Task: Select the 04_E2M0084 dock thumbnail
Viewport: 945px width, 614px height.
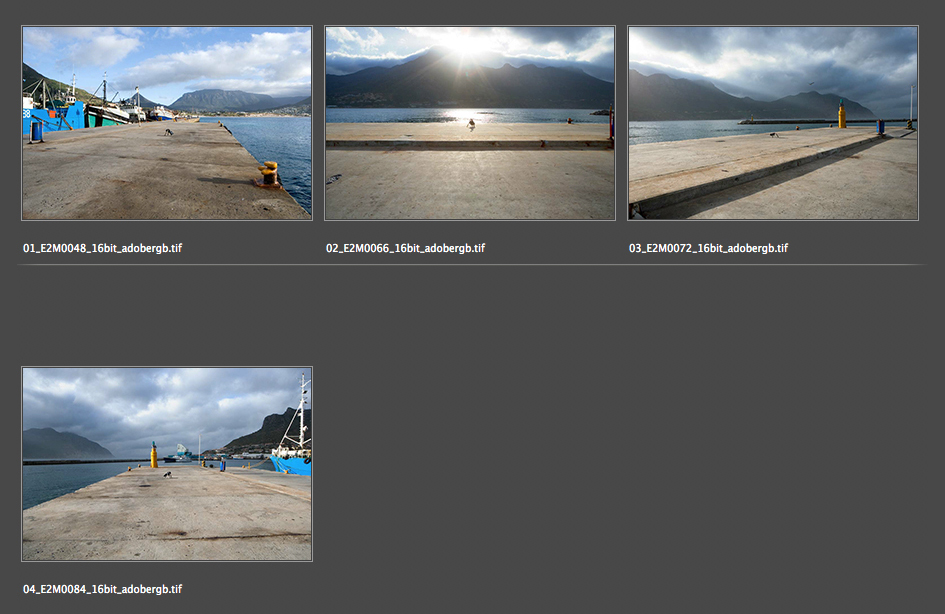Action: click(166, 463)
